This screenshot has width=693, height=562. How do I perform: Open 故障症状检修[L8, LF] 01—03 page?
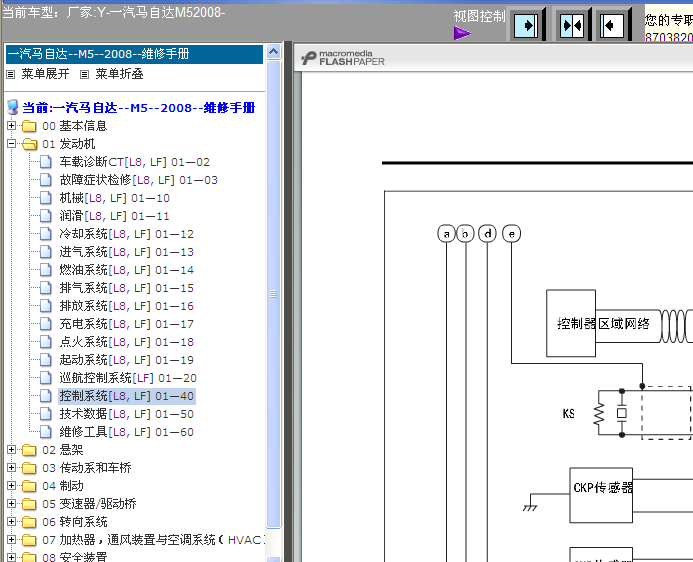(x=138, y=180)
